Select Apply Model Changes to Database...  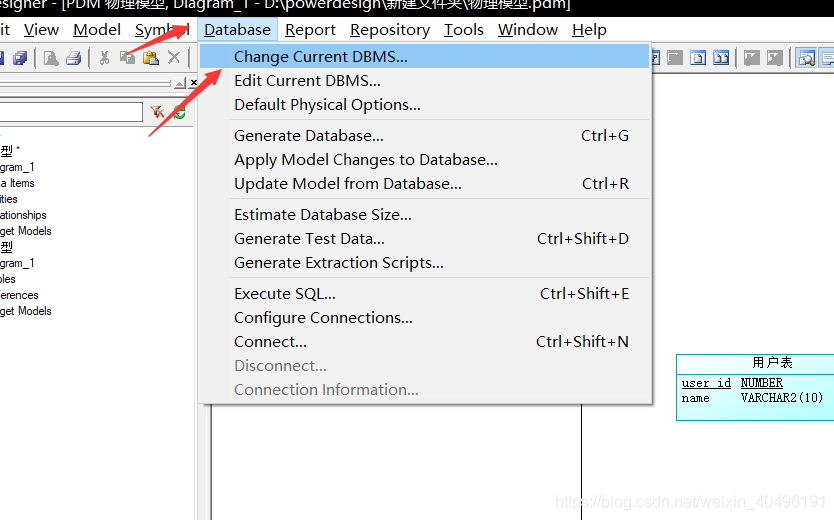point(424,160)
